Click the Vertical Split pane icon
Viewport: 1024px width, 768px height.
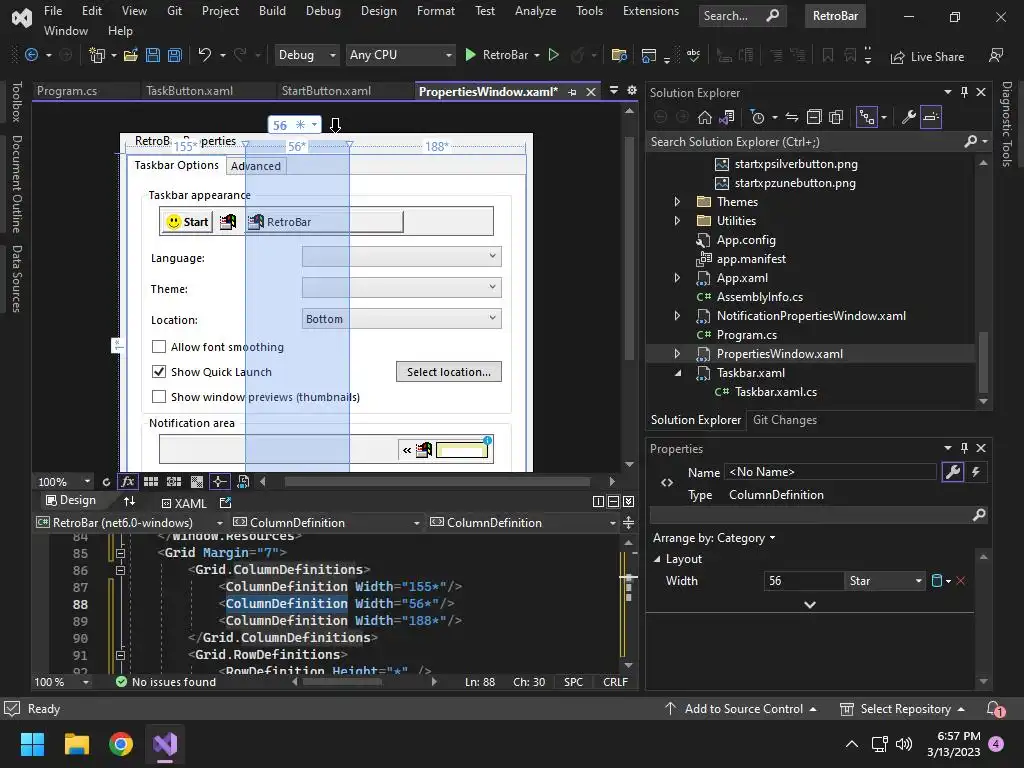click(598, 502)
